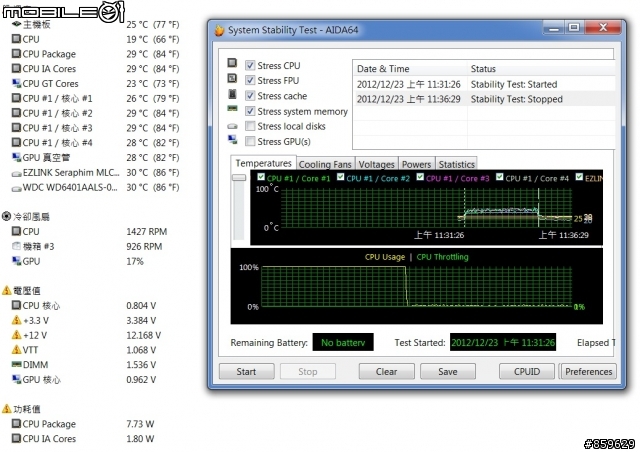The height and width of the screenshot is (452, 640).
Task: Maximize the System Stability Test window
Action: tap(575, 27)
